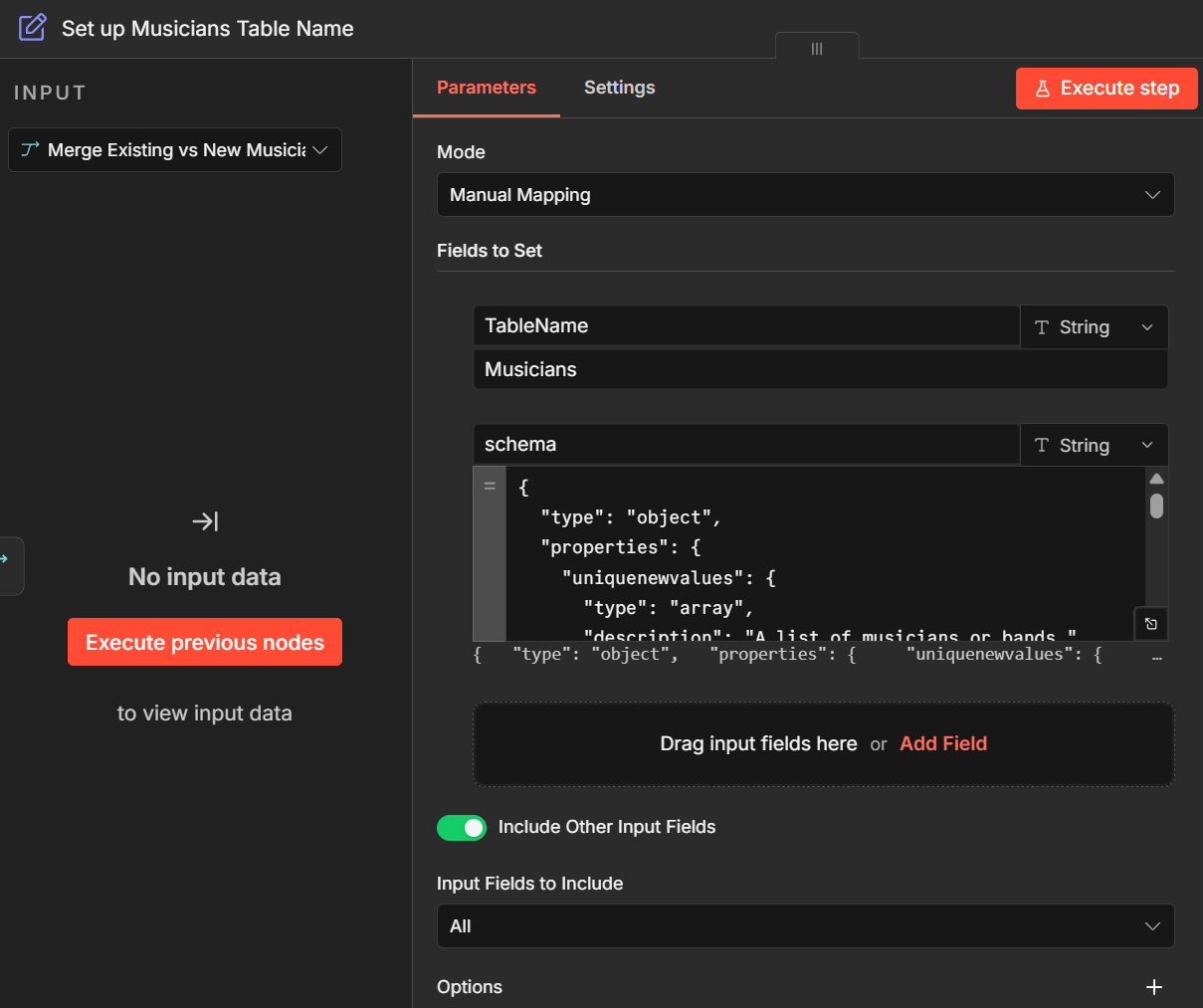Click the ellipsis at end of schema preview
Screen dimensions: 1203x1008
1156,657
